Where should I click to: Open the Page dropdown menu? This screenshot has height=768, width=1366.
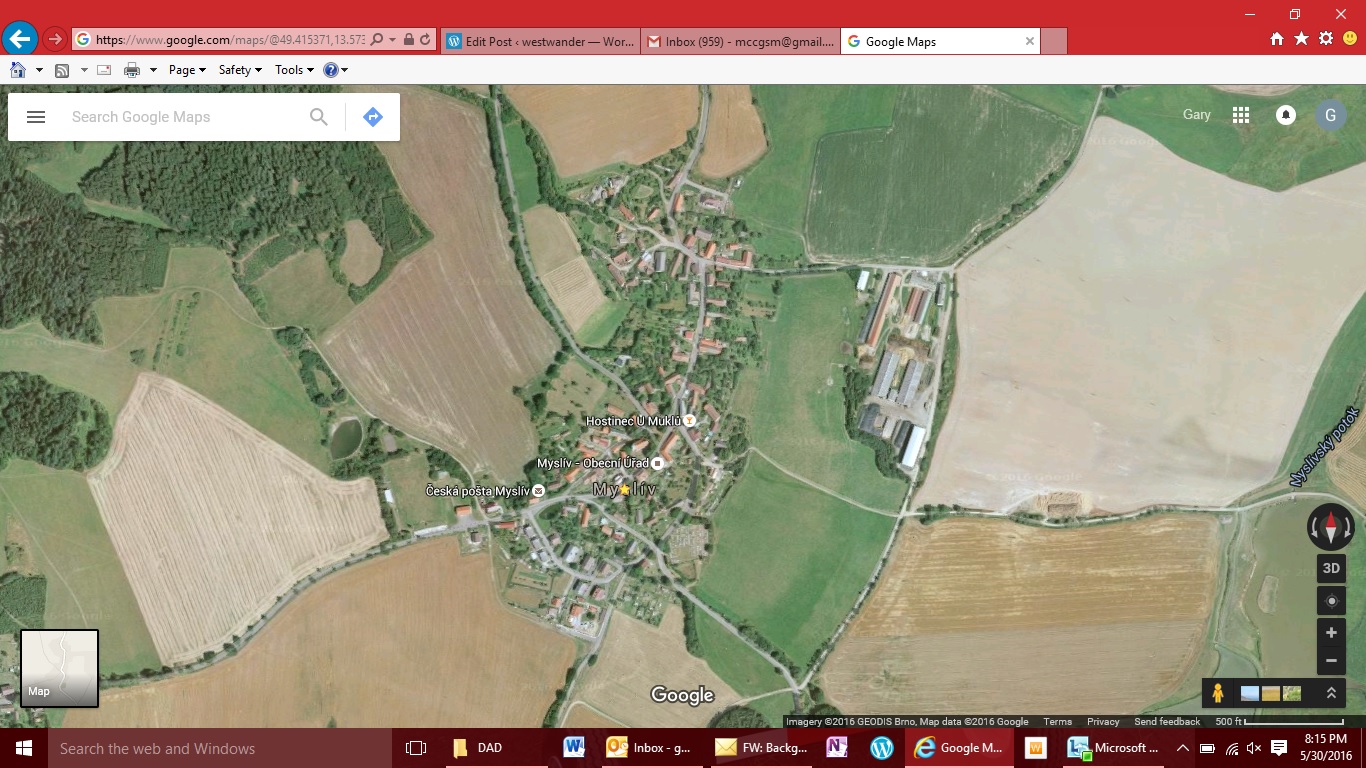[187, 70]
